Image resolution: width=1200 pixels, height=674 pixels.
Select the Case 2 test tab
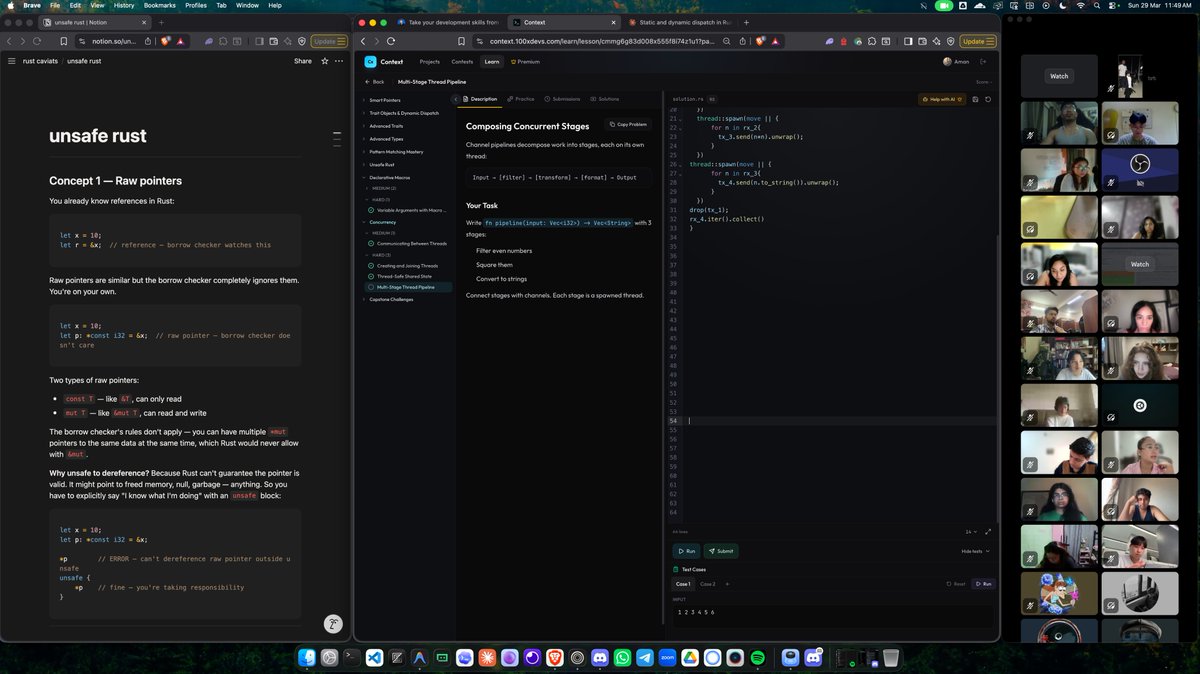coord(707,584)
